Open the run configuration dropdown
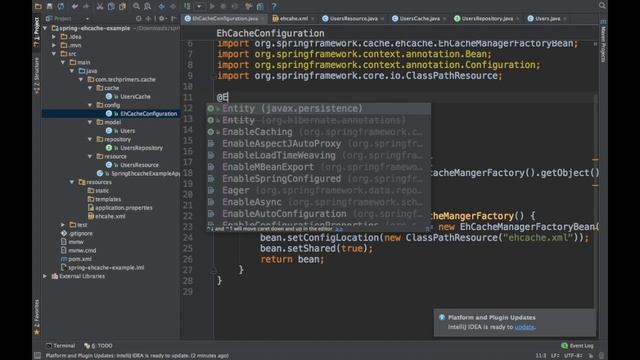The image size is (640, 360). pyautogui.click(x=199, y=6)
